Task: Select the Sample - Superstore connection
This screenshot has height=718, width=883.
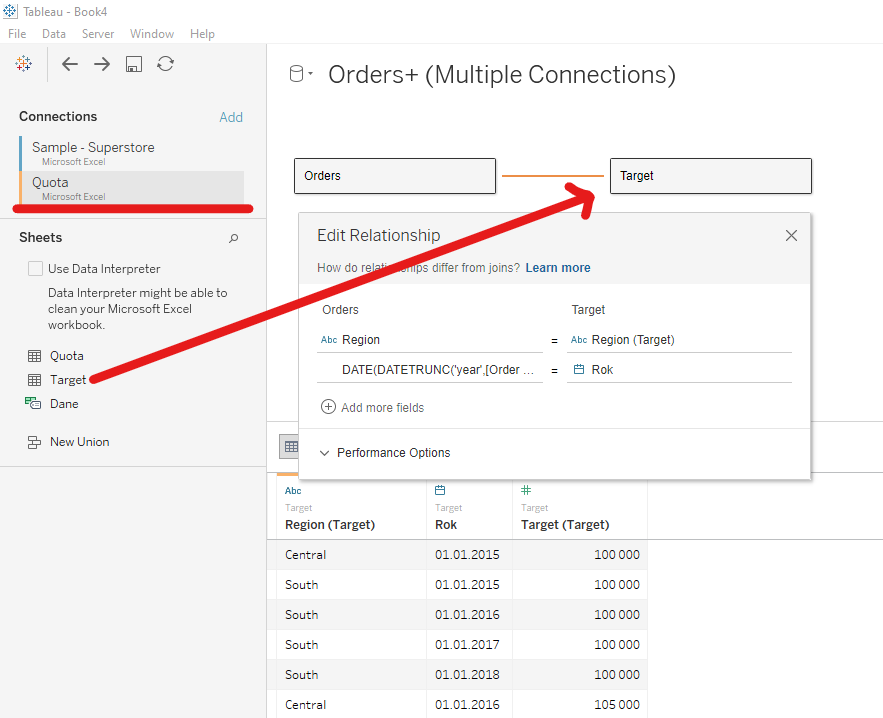Action: [x=93, y=148]
